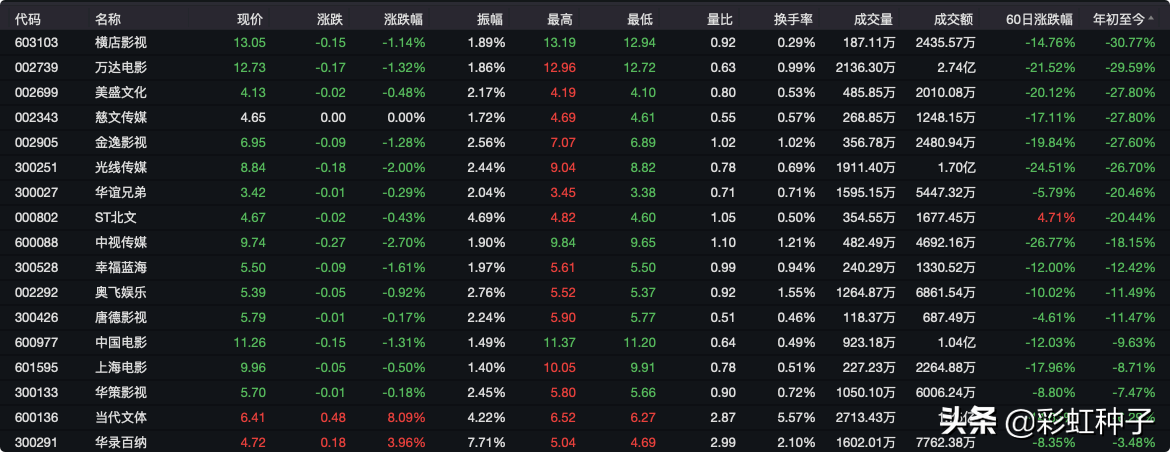Click stock code 600977
This screenshot has width=1170, height=452.
click(37, 342)
